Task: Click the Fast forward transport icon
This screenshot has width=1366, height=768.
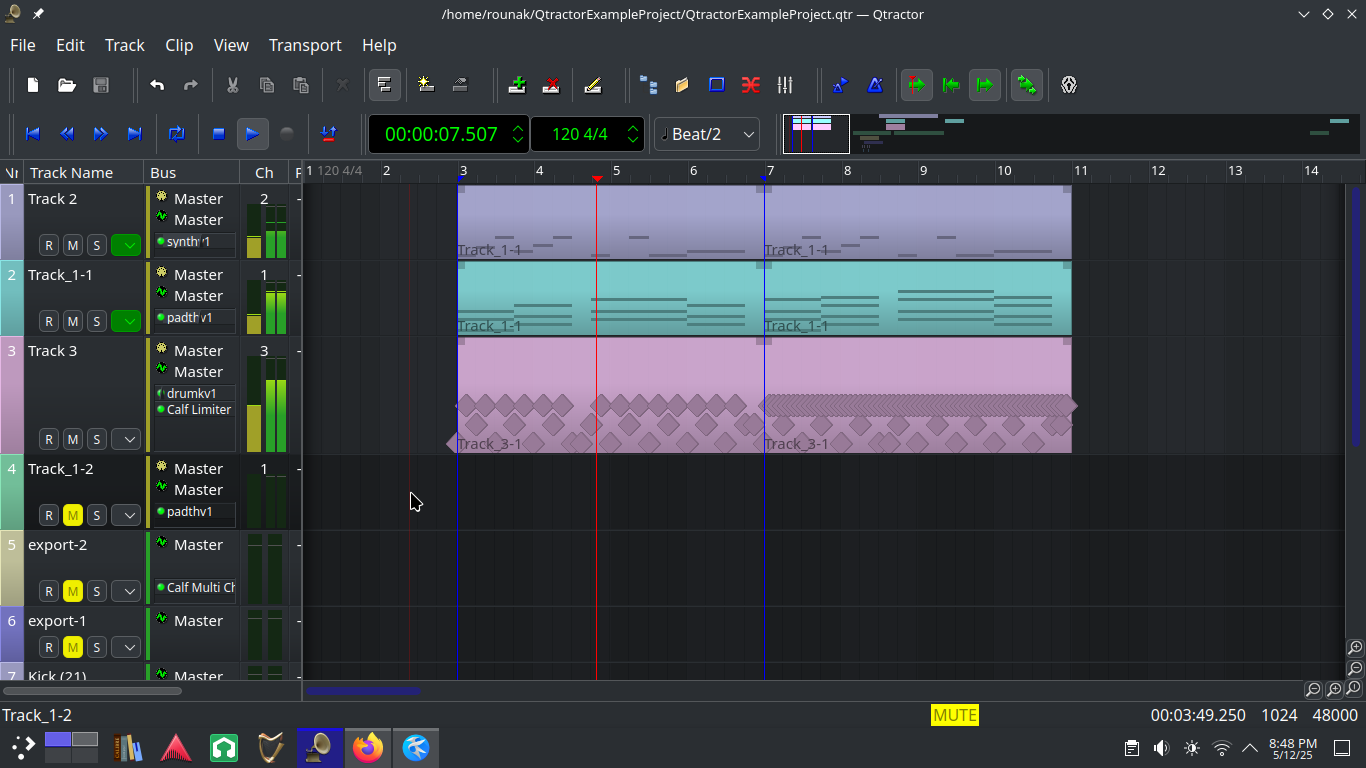Action: coord(101,134)
